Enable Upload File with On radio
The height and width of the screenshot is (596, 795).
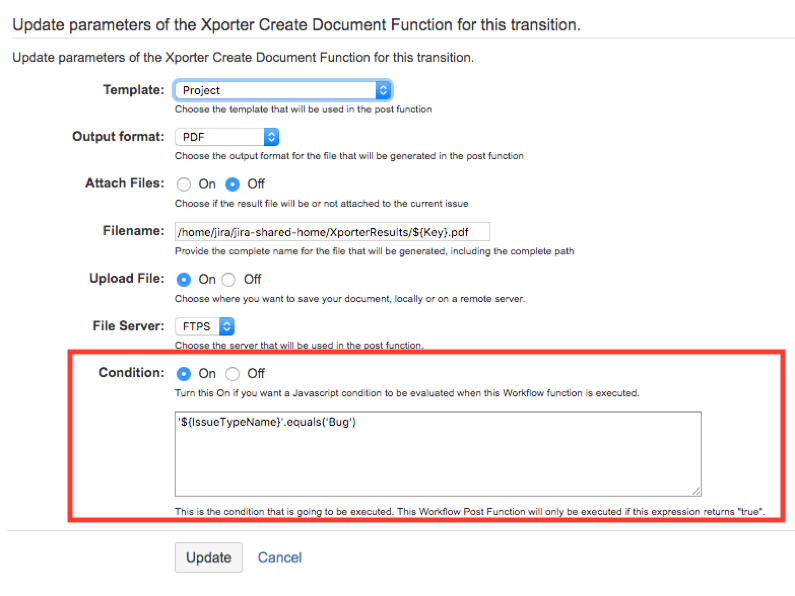tap(184, 279)
